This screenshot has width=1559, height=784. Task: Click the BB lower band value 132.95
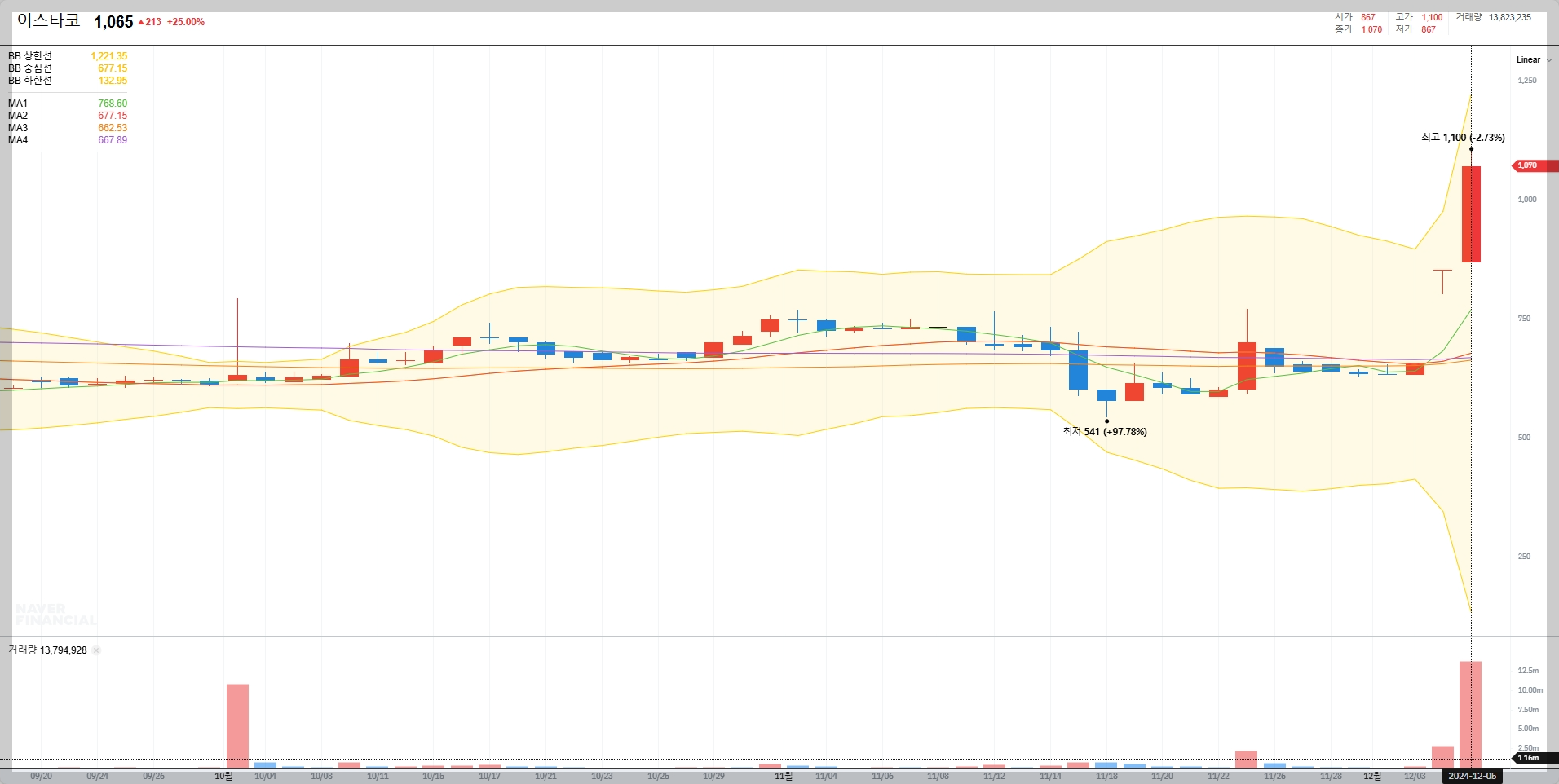(113, 81)
